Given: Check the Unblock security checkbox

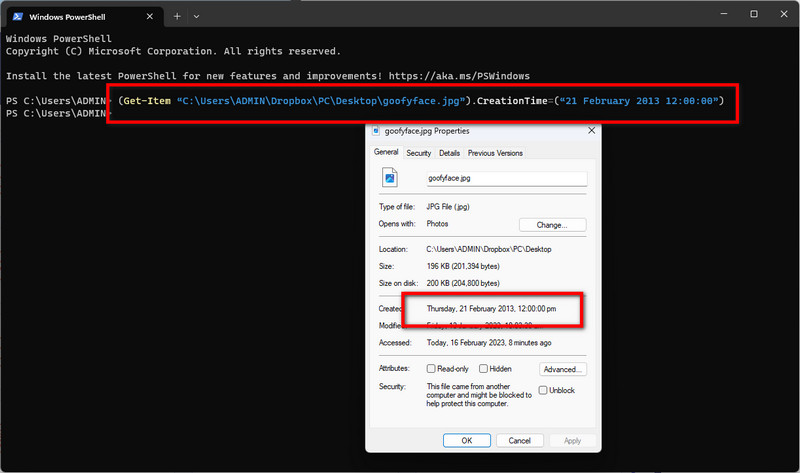Looking at the screenshot, I should click(x=541, y=391).
